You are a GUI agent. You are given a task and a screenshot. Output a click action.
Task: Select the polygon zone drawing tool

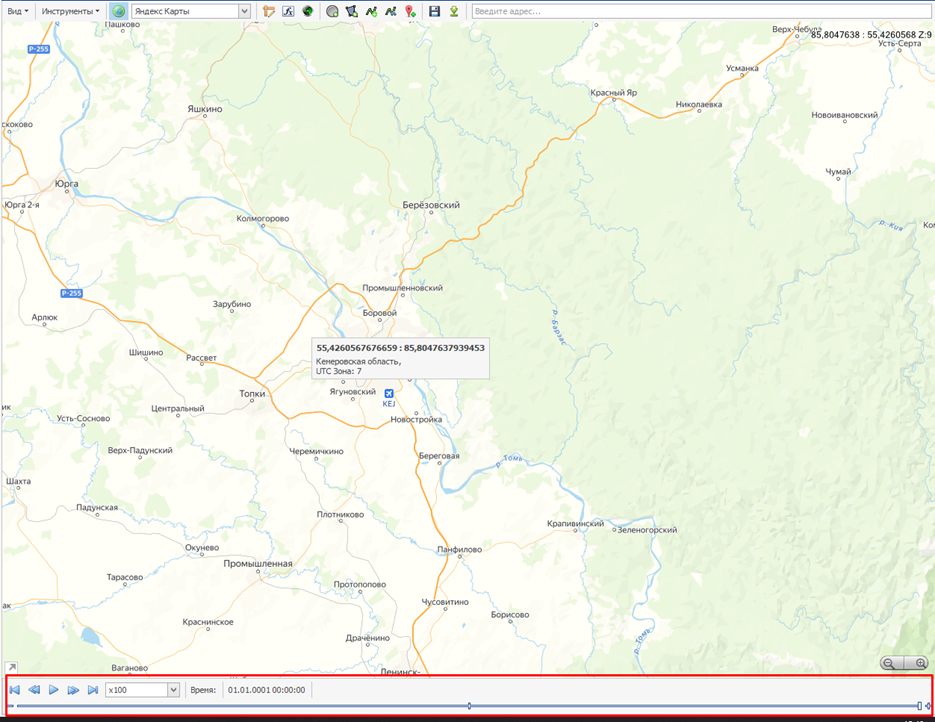pos(352,11)
